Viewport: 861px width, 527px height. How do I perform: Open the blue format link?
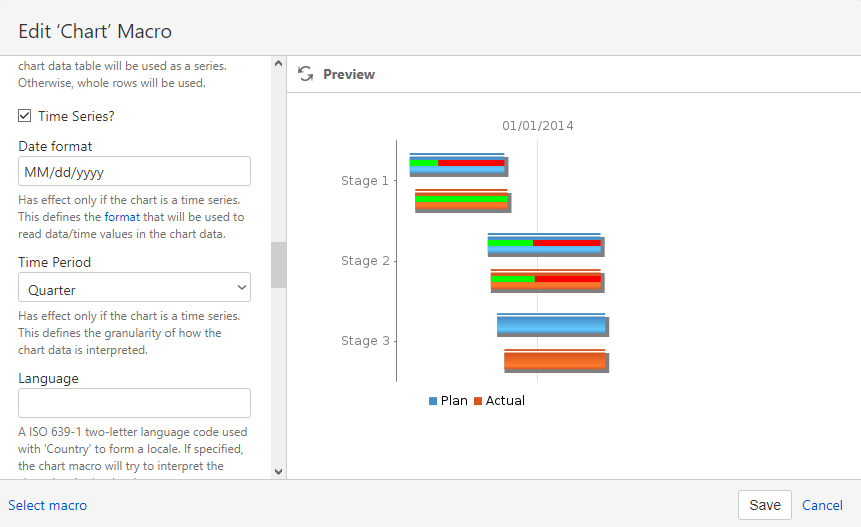coord(122,217)
